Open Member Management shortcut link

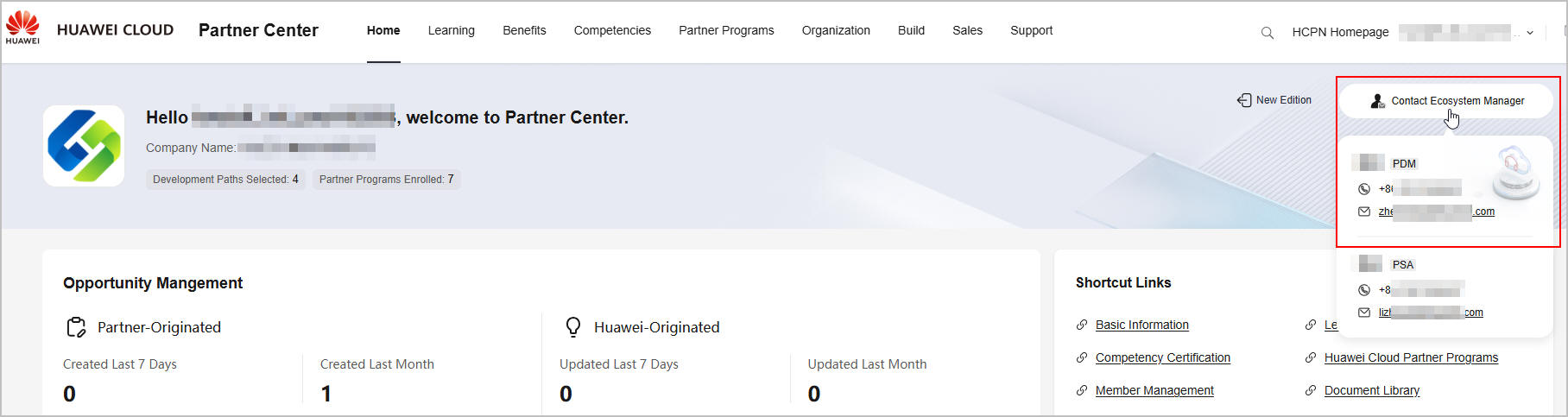(x=1154, y=390)
